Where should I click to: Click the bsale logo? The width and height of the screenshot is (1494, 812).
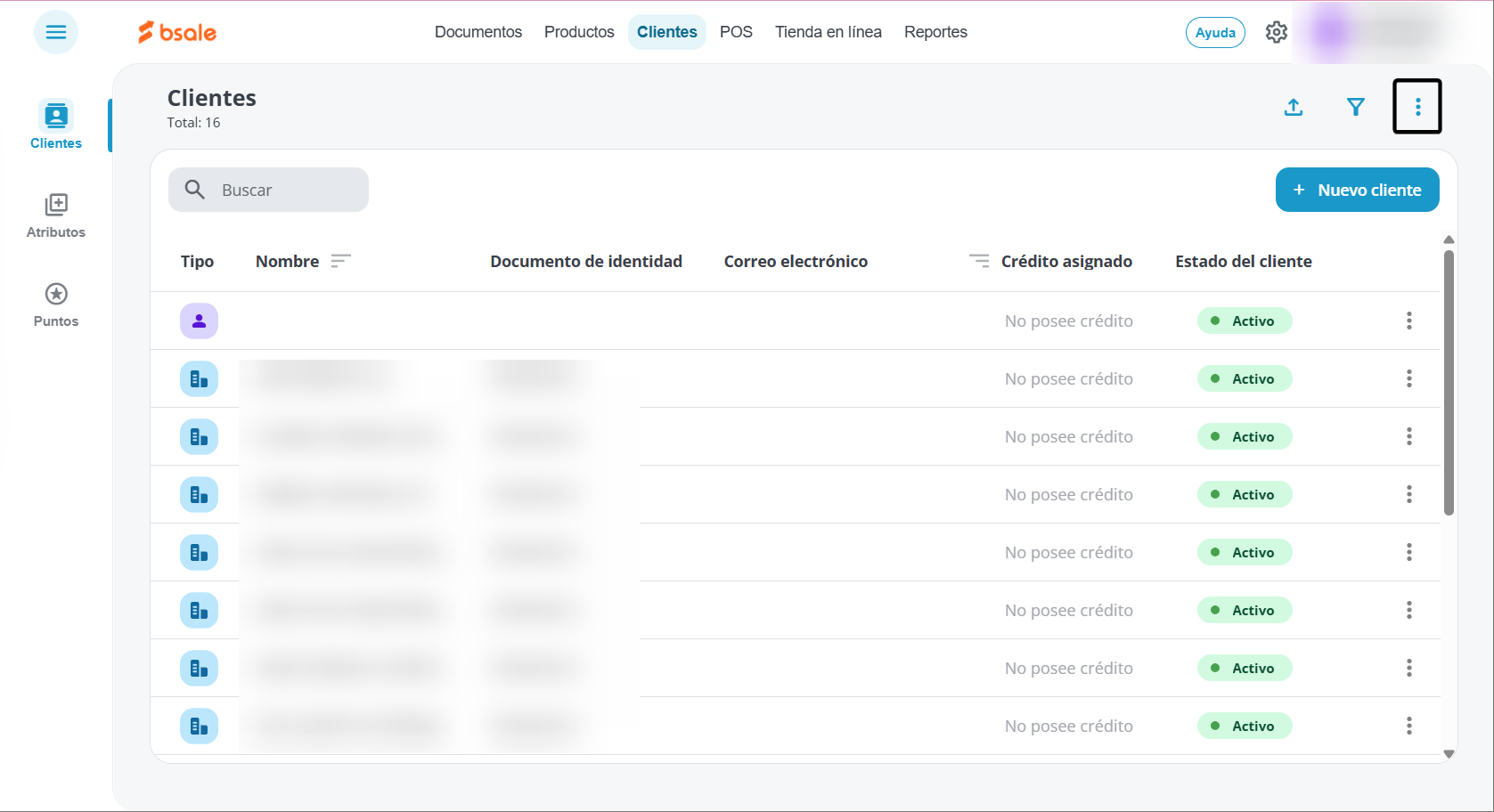(177, 32)
